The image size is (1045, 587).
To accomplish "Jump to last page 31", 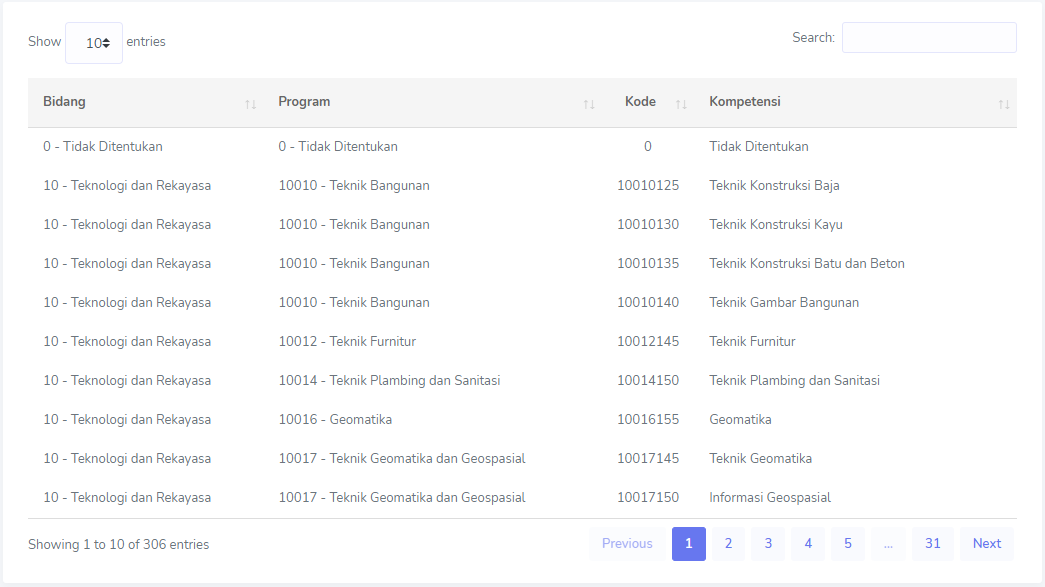I will click(x=932, y=544).
